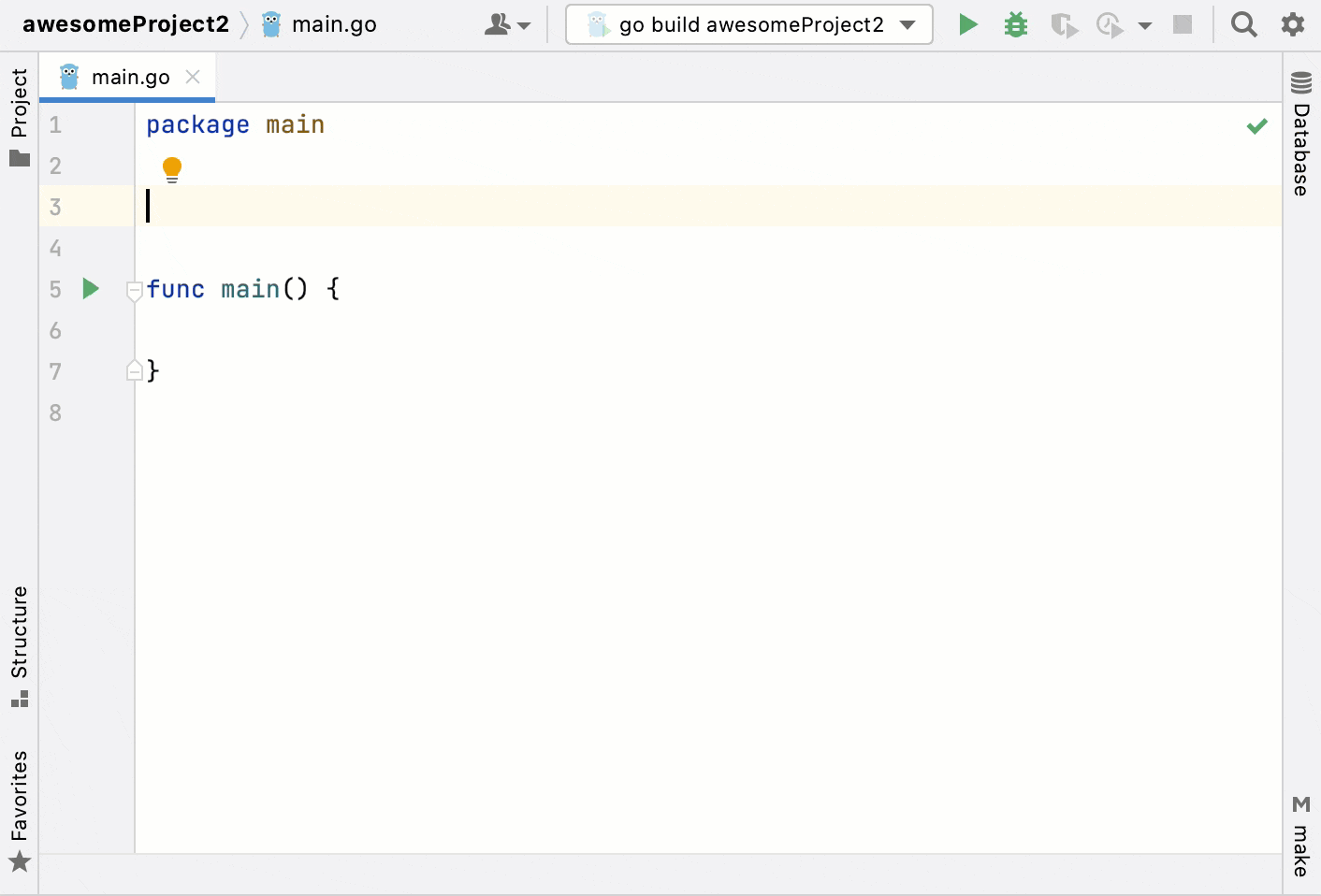The width and height of the screenshot is (1321, 896).
Task: Run the awesomeProject2 build configuration
Action: coord(967,24)
